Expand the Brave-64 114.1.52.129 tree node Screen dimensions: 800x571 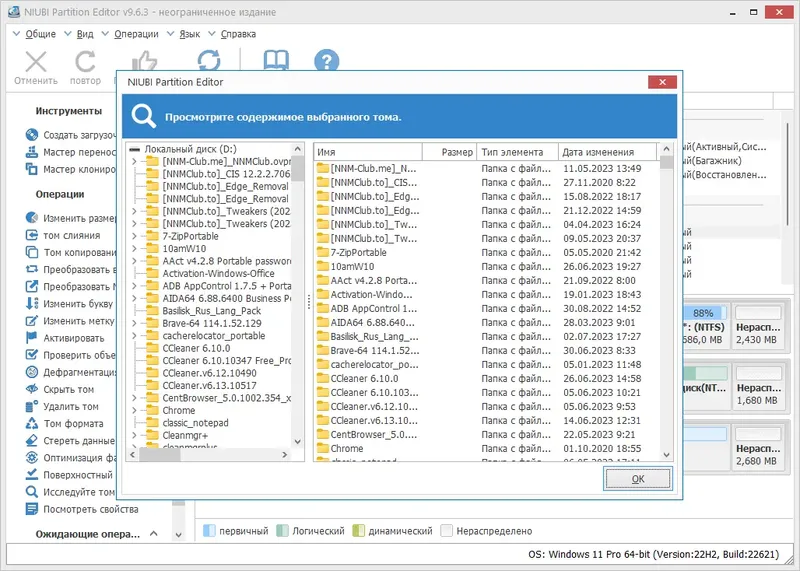click(x=134, y=323)
